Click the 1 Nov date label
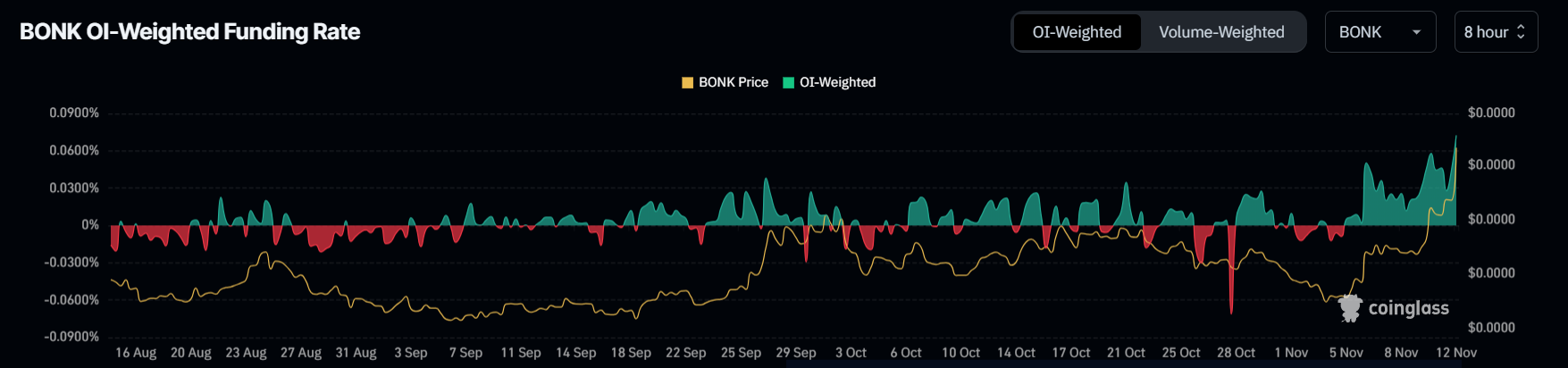 tap(1291, 353)
